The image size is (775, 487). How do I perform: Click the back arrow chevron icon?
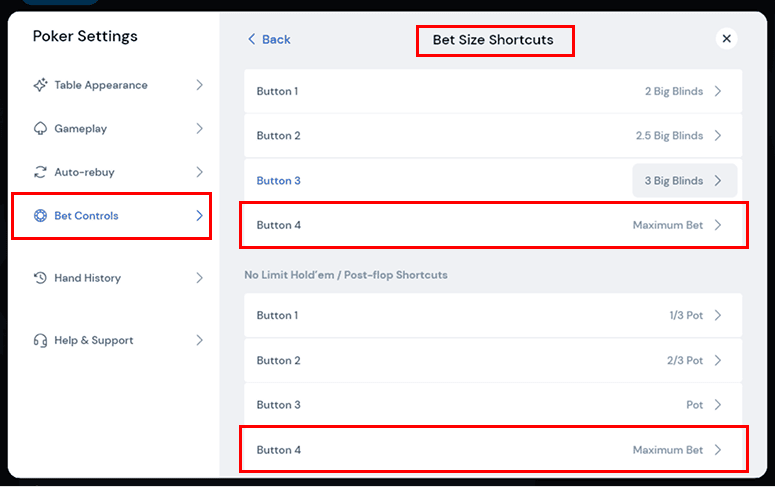252,40
